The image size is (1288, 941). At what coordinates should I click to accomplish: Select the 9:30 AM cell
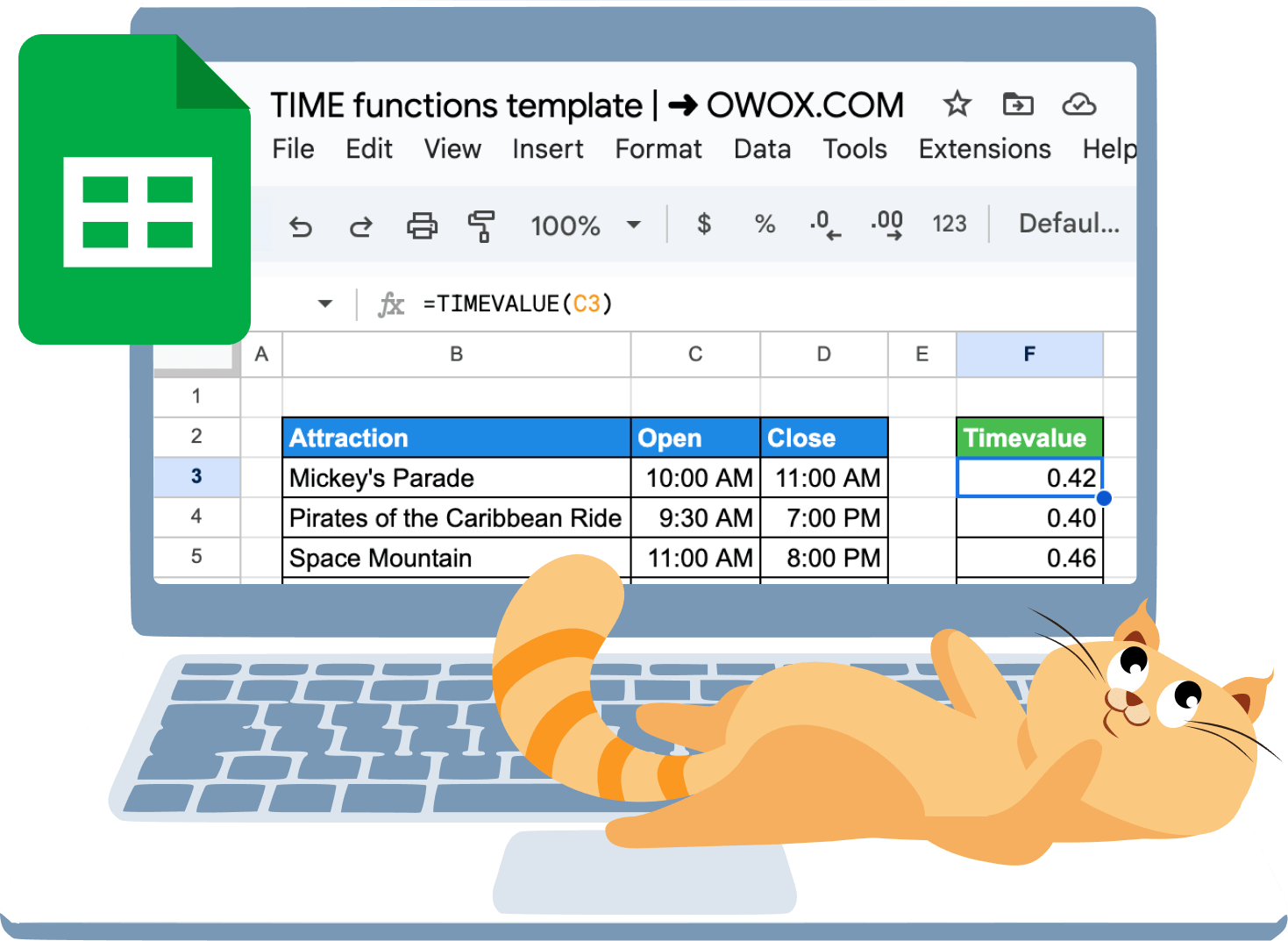(695, 517)
